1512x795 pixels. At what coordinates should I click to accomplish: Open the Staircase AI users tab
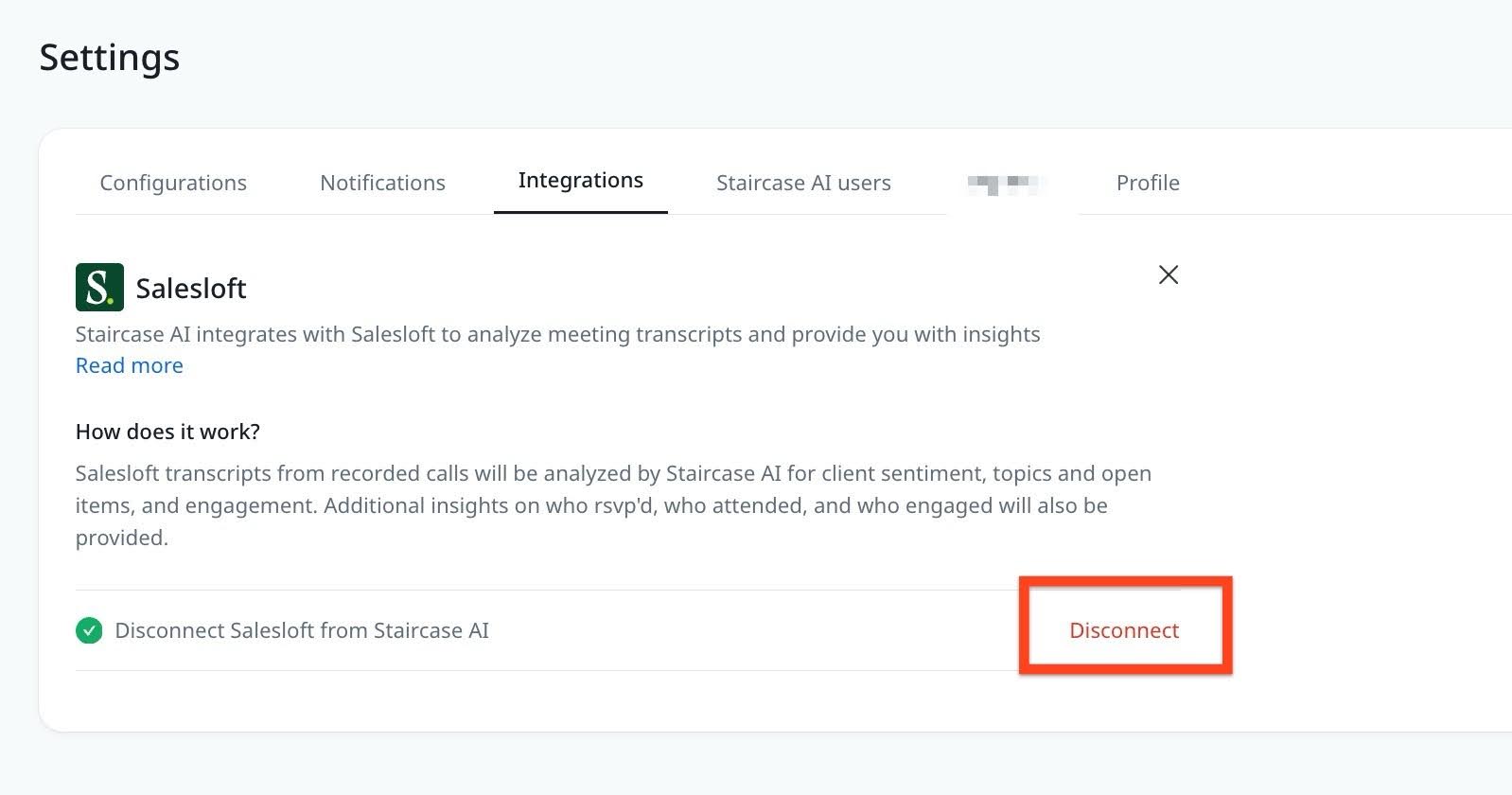click(803, 183)
